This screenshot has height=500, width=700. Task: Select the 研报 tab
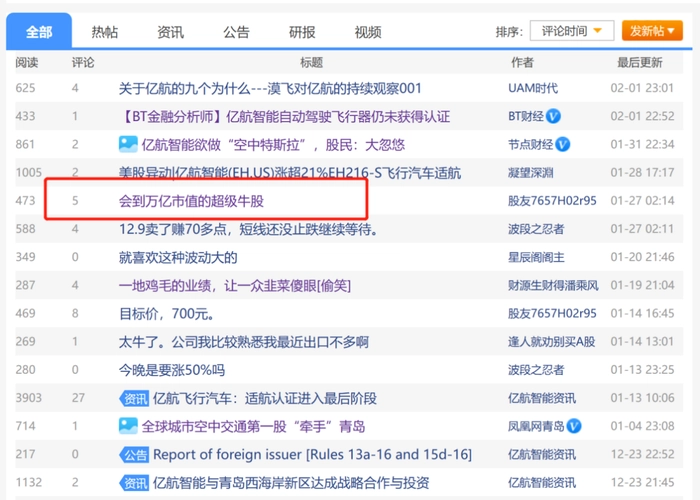pos(302,32)
